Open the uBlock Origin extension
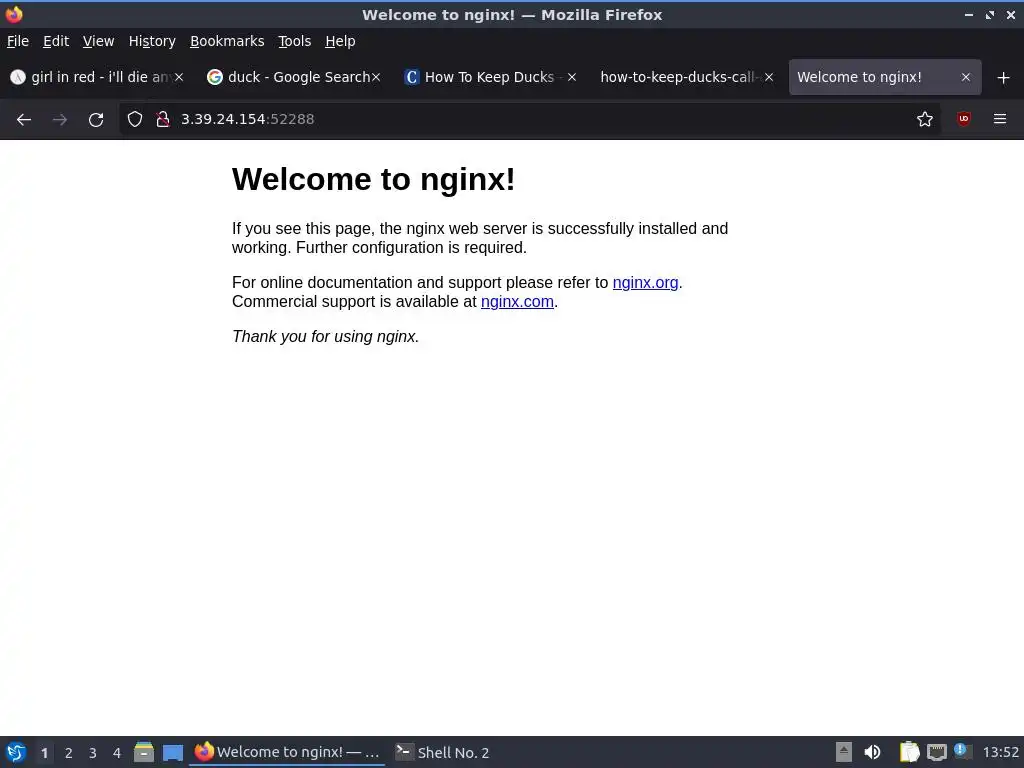Viewport: 1024px width, 768px height. point(963,119)
